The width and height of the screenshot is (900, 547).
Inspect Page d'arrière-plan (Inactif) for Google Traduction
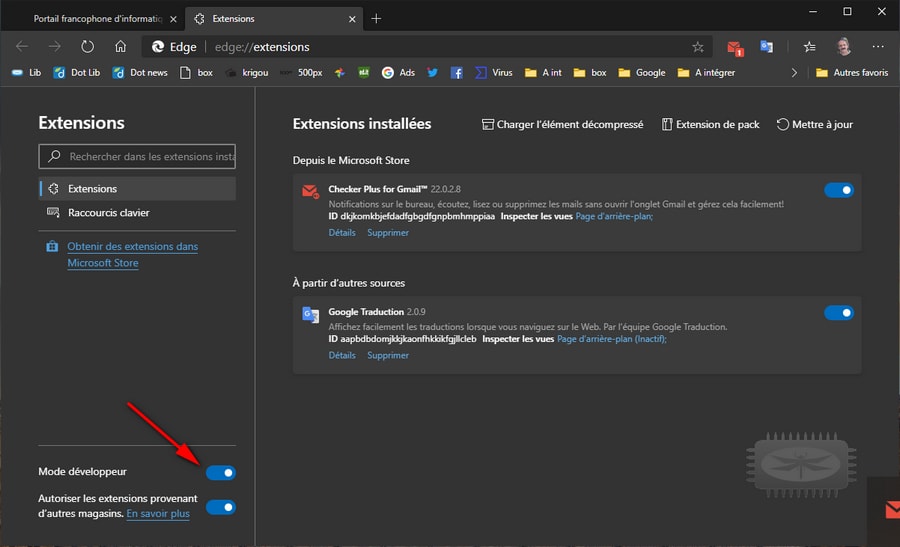[x=612, y=339]
